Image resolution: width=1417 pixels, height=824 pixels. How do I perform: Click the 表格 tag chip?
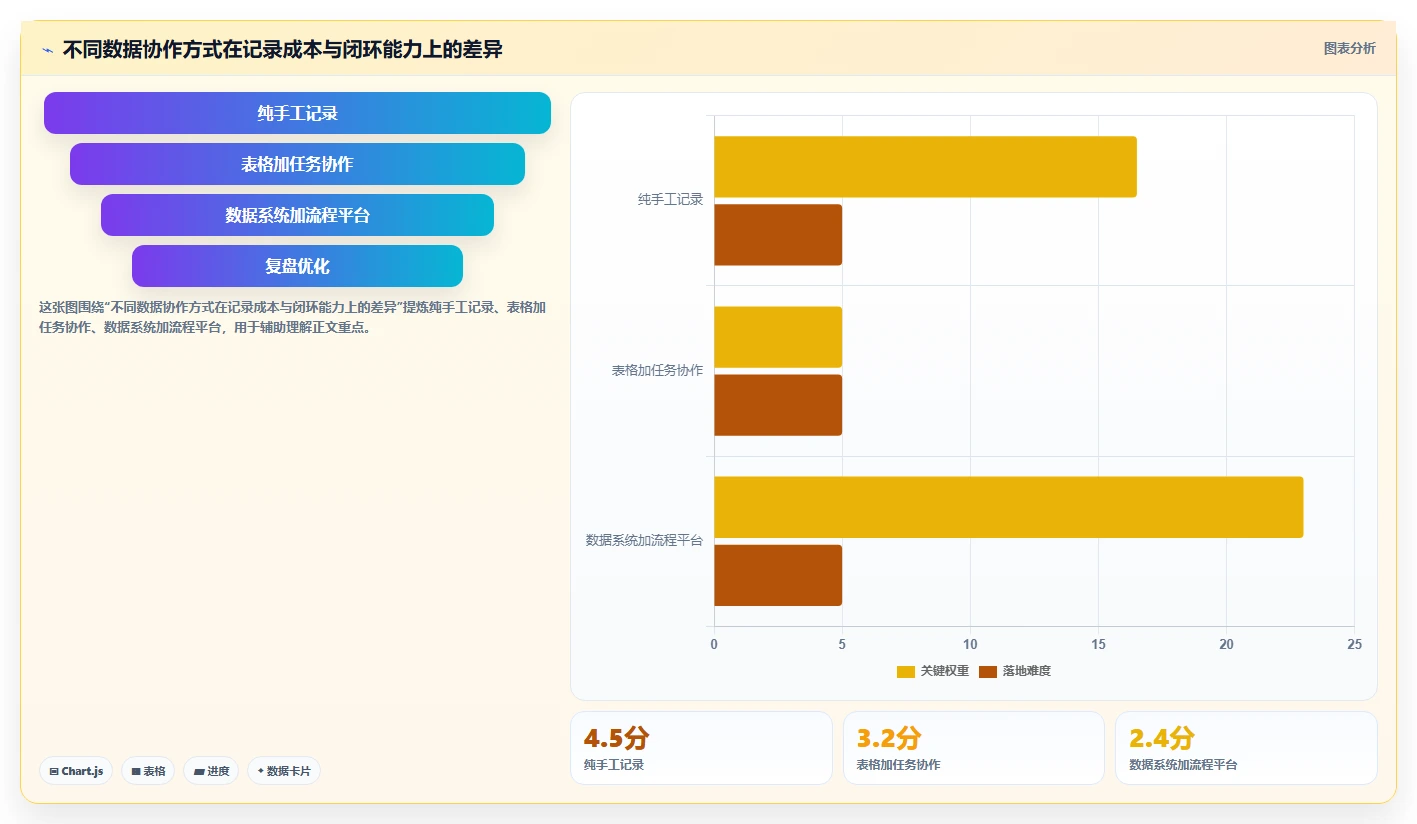148,771
